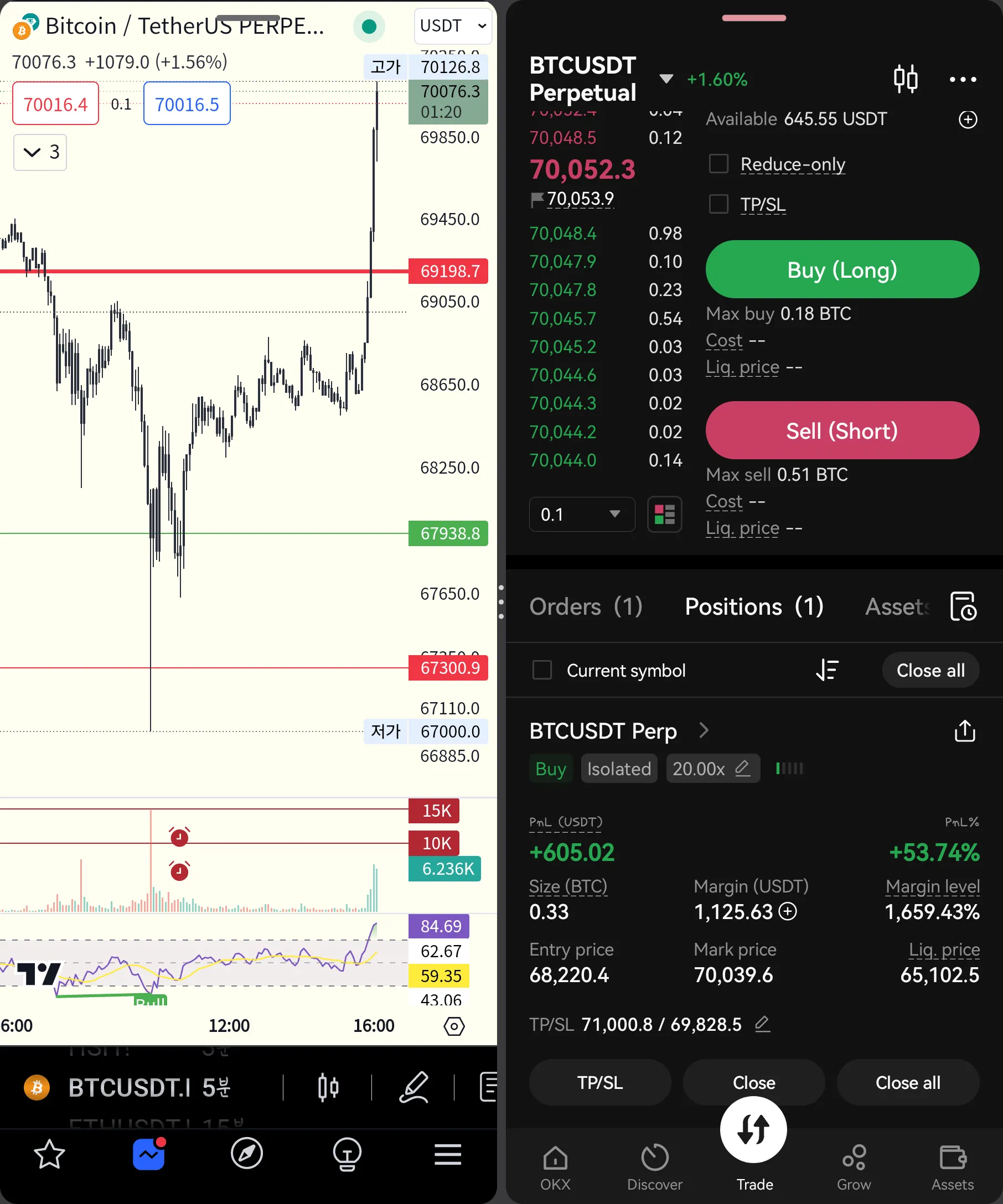Share the BTCUSDT Perp position
The image size is (1003, 1204).
point(965,730)
